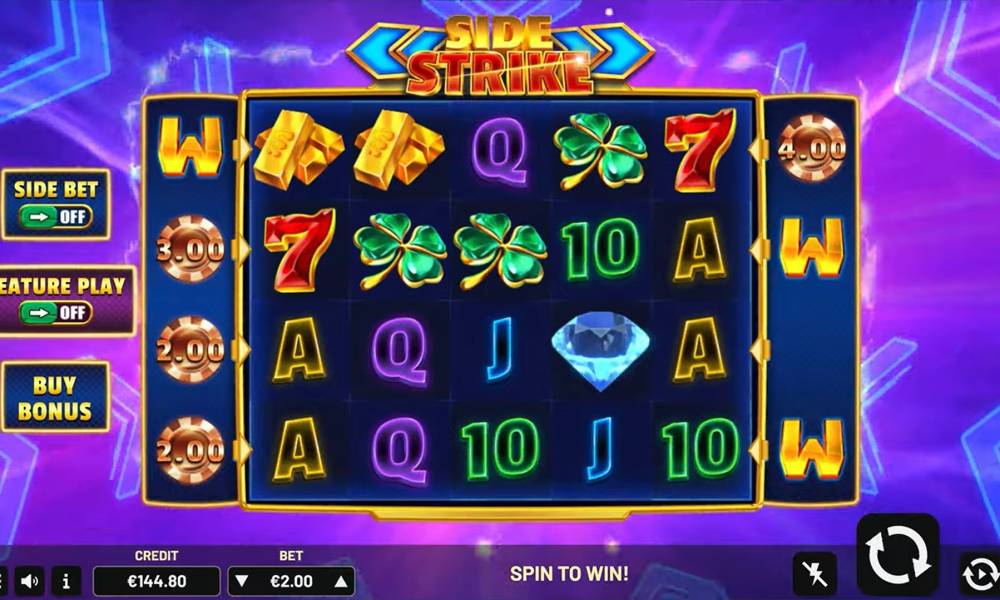Click the credit balance €144.80 display
The height and width of the screenshot is (600, 1000).
point(156,581)
